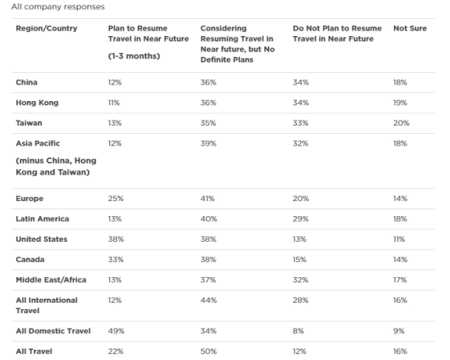Click the Middle East/Africa row label
Screen dimensions: 450x360
point(51,280)
